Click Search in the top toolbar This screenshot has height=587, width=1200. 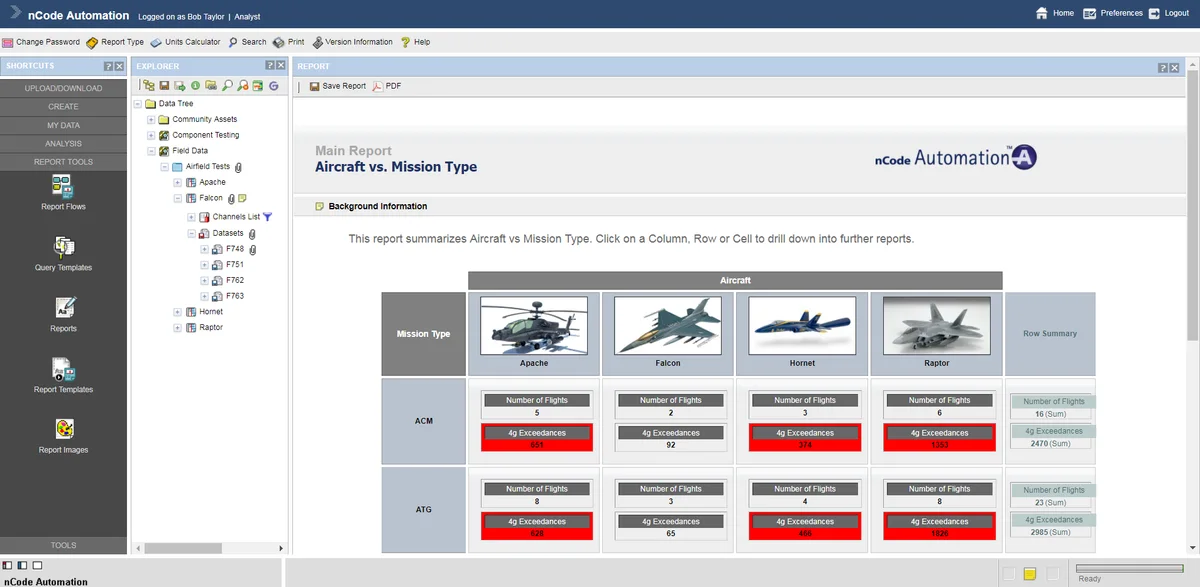(247, 42)
